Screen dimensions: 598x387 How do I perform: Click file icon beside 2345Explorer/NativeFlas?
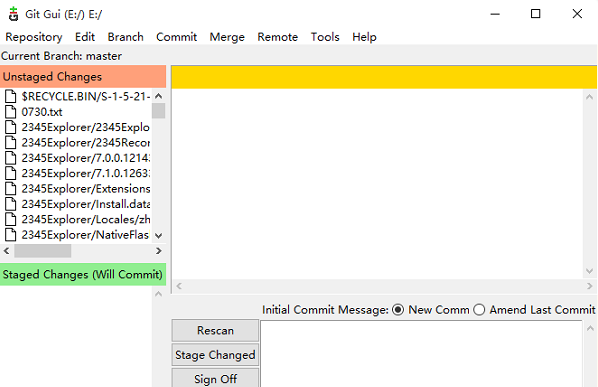(x=11, y=234)
